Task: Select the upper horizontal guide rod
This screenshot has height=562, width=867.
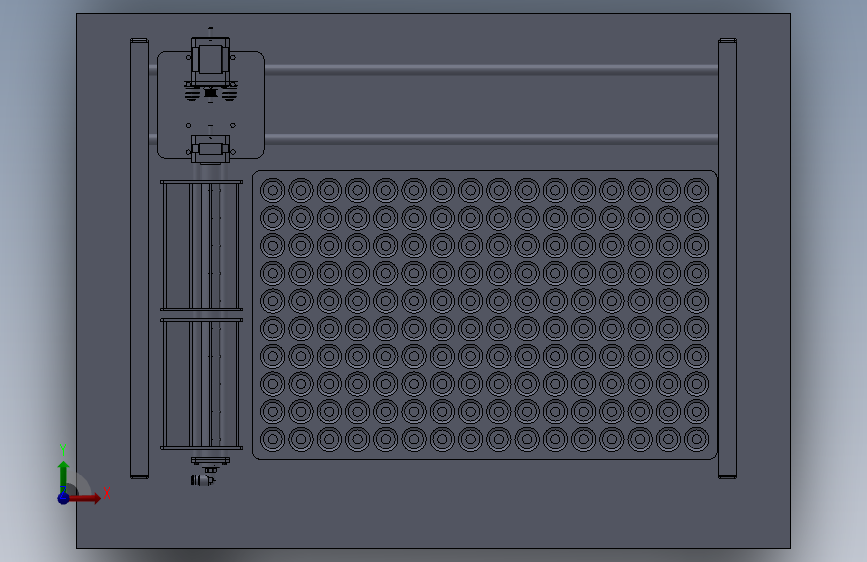Action: click(491, 70)
